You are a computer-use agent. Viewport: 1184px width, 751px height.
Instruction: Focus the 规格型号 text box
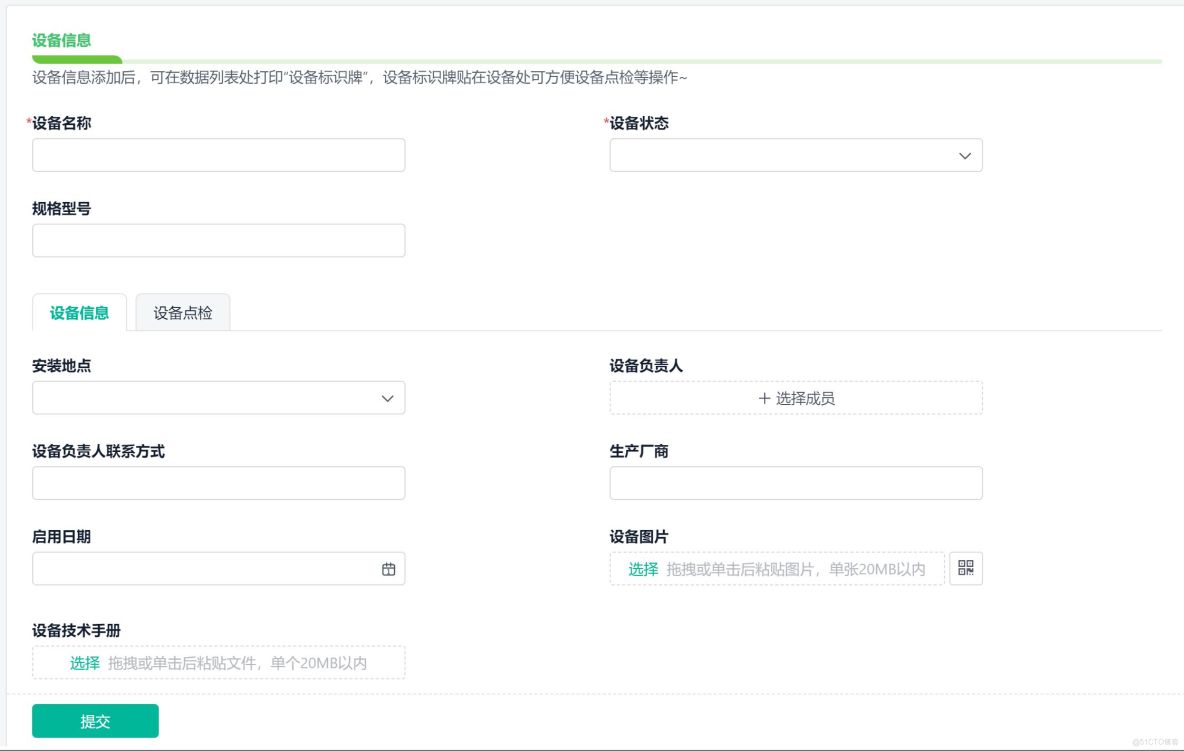tap(218, 240)
